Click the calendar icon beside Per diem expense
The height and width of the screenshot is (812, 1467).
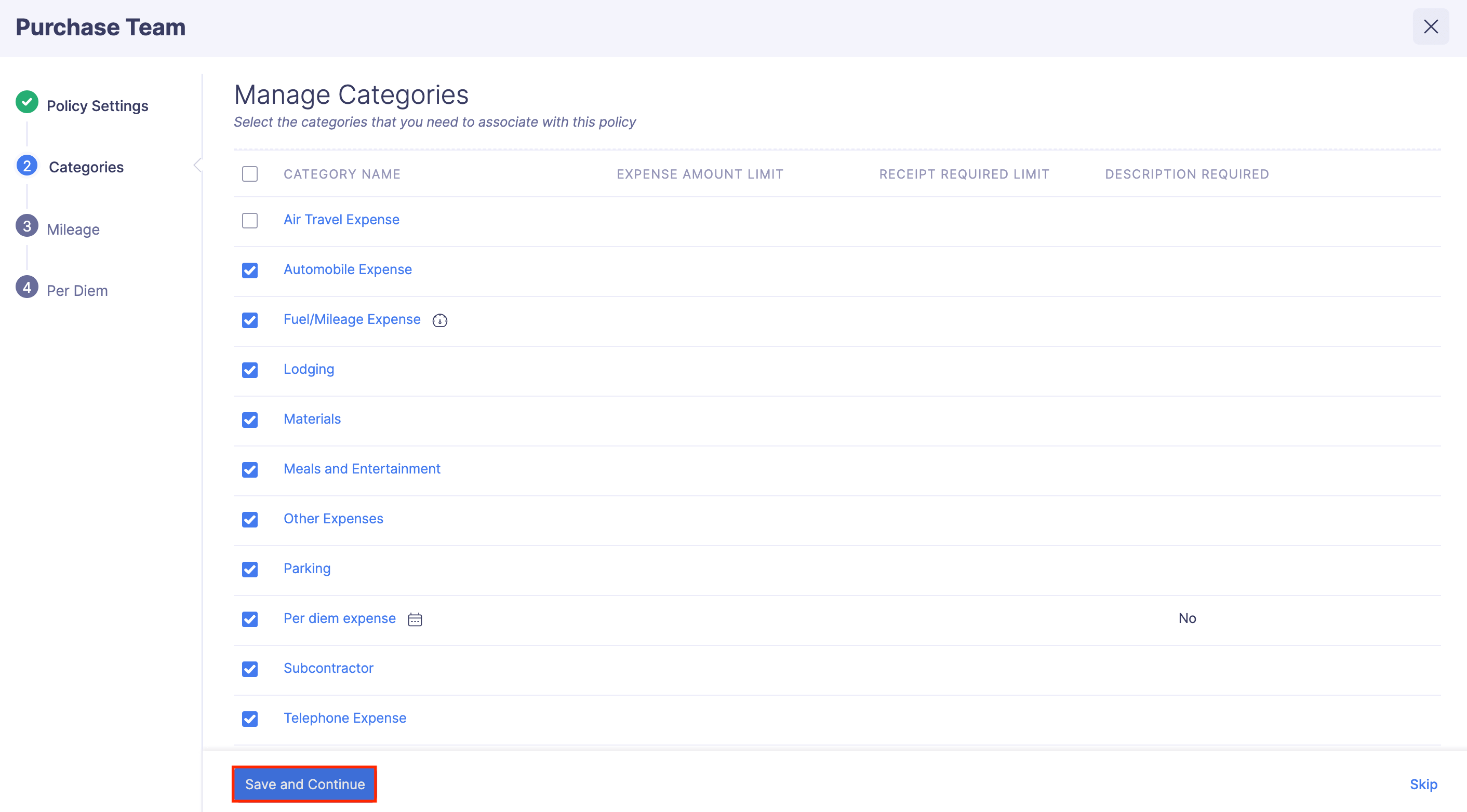(415, 619)
